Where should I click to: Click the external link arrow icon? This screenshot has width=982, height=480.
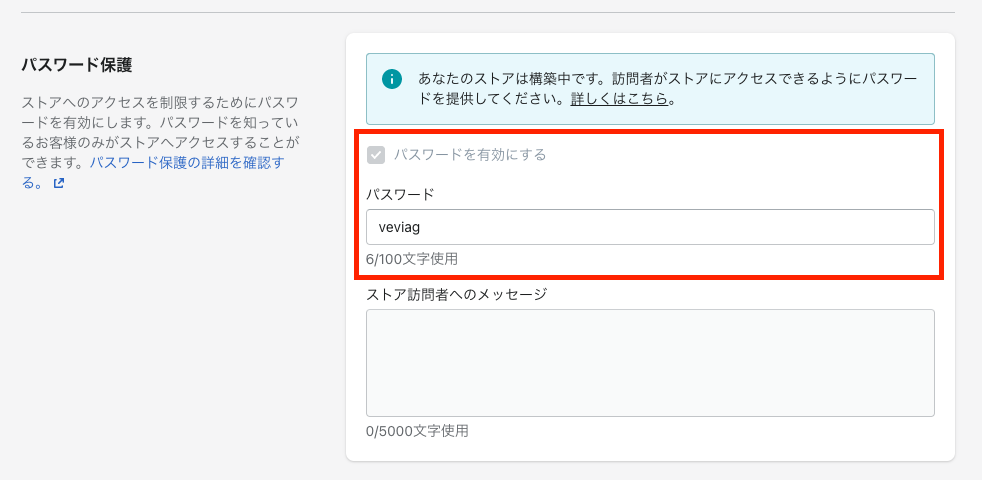click(x=58, y=184)
